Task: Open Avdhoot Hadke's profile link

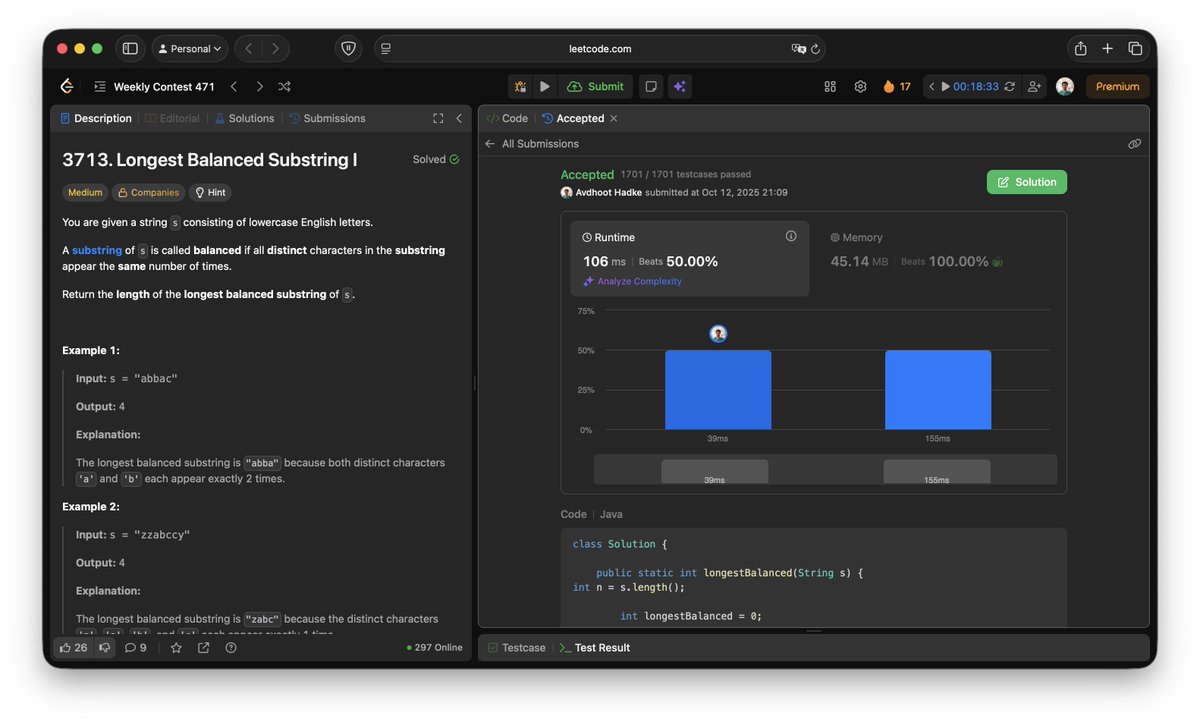Action: coord(608,192)
